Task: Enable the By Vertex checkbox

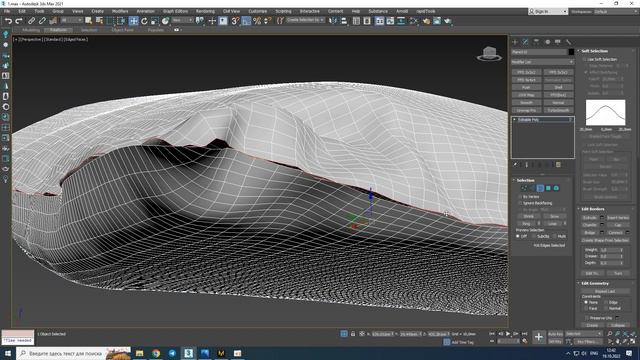Action: (520, 197)
